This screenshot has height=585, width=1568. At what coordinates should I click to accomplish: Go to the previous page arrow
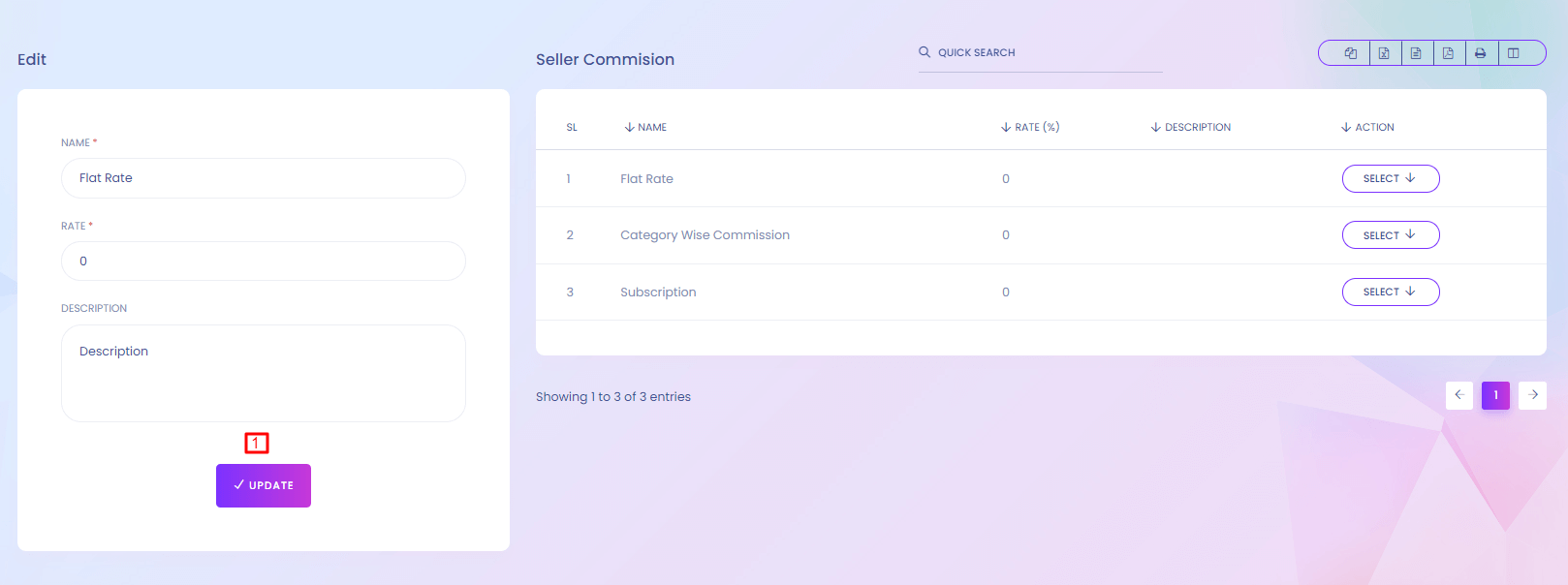click(1459, 395)
